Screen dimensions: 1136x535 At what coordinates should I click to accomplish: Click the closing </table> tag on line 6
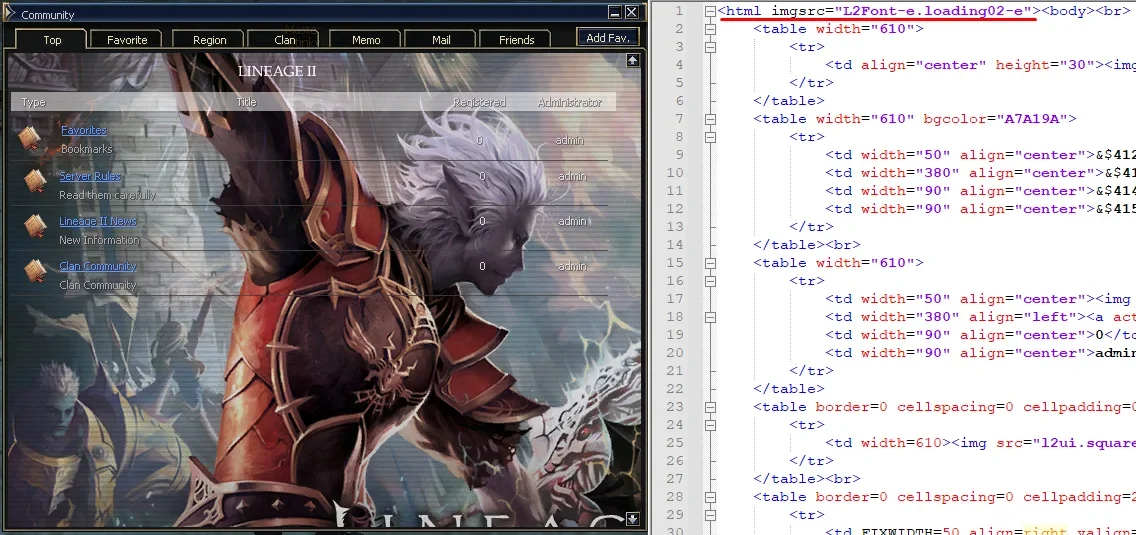tap(789, 101)
